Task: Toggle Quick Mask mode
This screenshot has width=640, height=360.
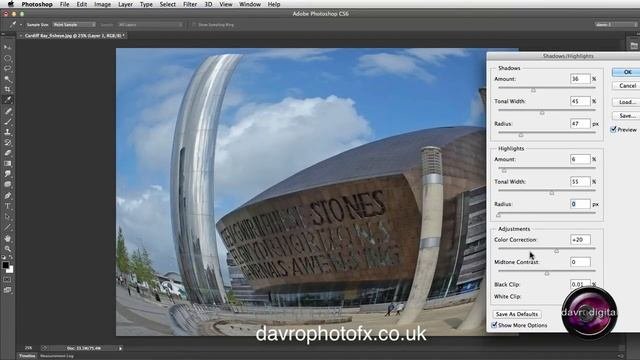Action: coord(7,280)
